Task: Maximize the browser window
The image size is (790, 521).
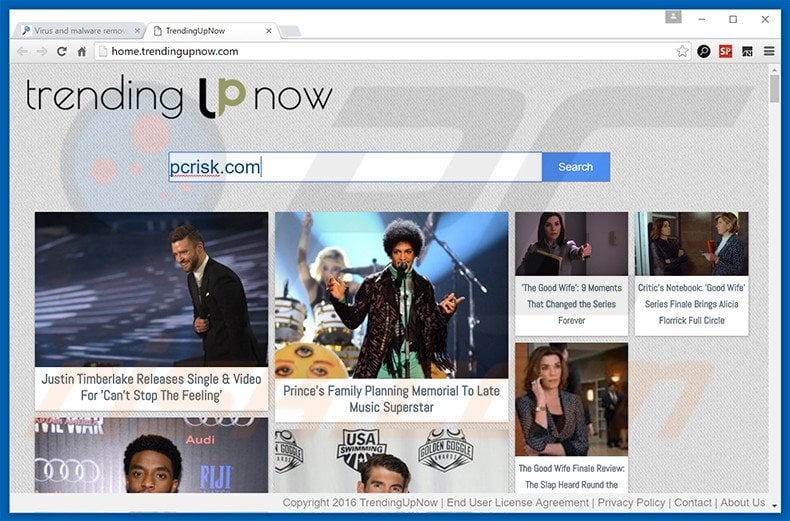Action: click(733, 19)
